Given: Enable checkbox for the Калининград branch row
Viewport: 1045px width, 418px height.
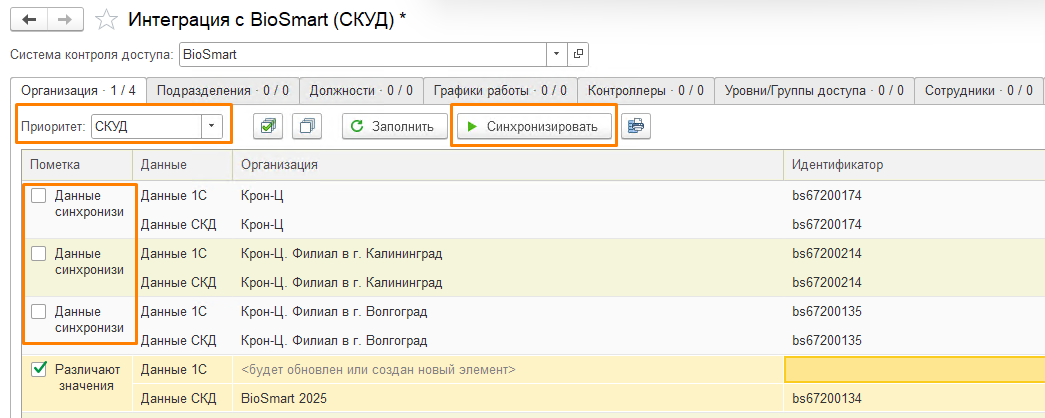Looking at the screenshot, I should [39, 254].
